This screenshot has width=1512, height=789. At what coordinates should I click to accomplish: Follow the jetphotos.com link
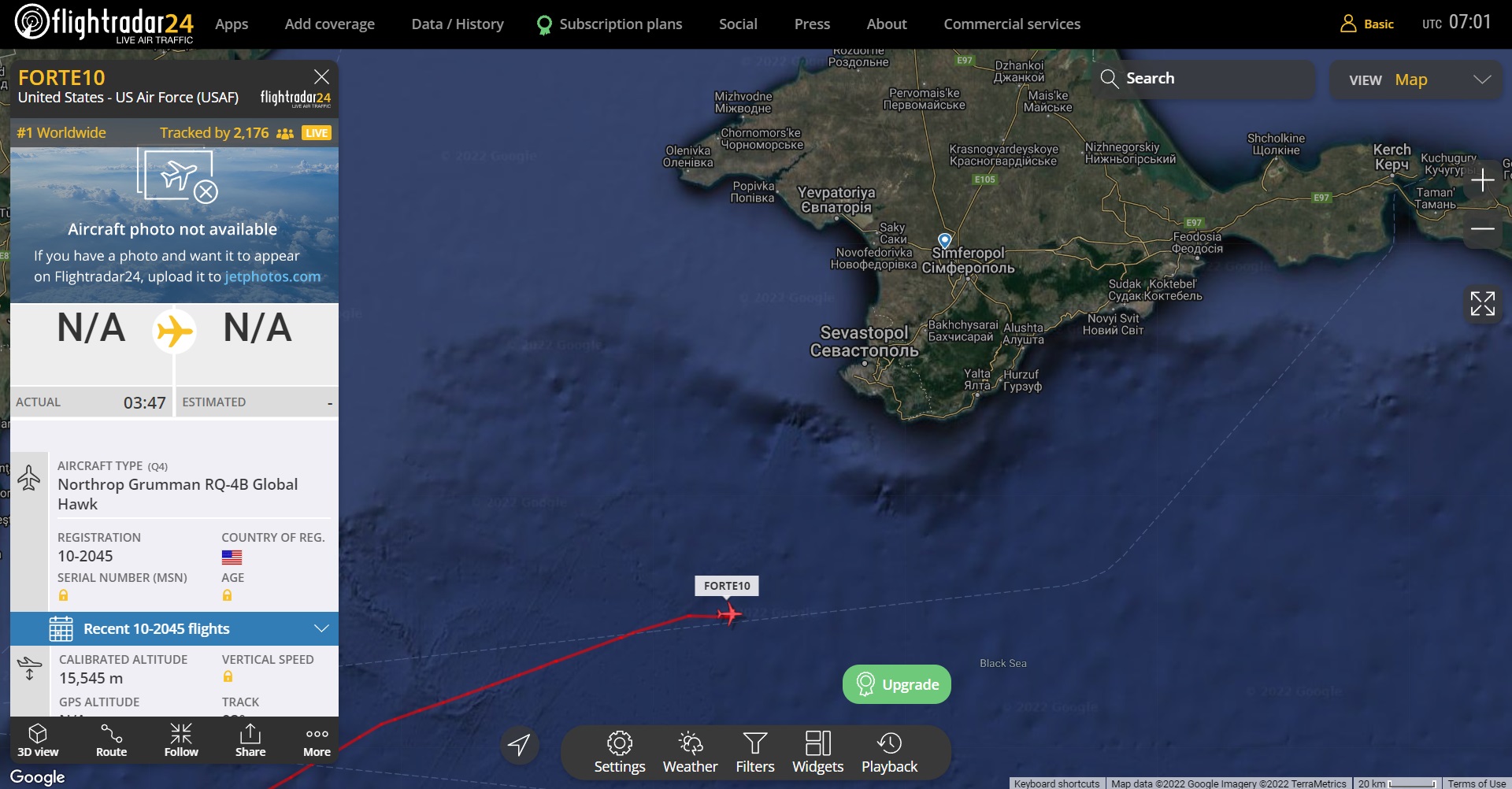[272, 276]
